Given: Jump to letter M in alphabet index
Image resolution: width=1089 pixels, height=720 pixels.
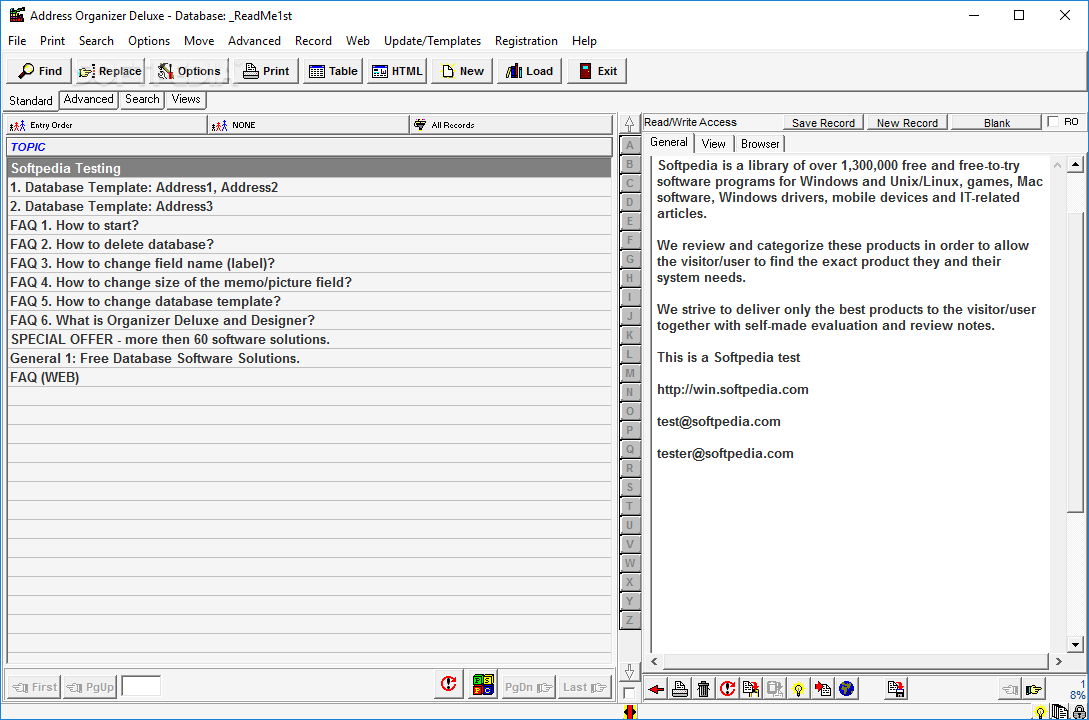Looking at the screenshot, I should 629,374.
